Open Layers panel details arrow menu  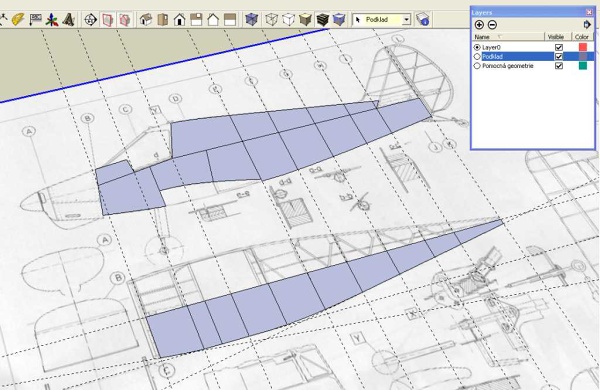click(587, 25)
